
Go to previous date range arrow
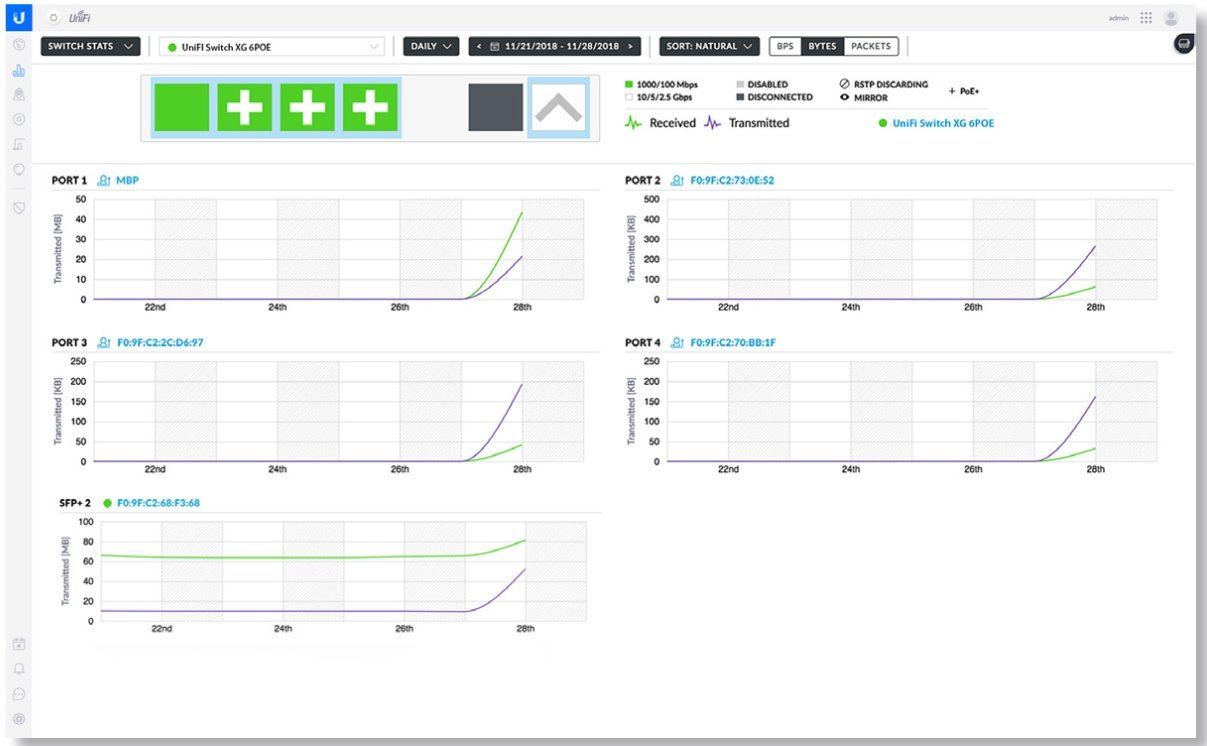coord(480,46)
